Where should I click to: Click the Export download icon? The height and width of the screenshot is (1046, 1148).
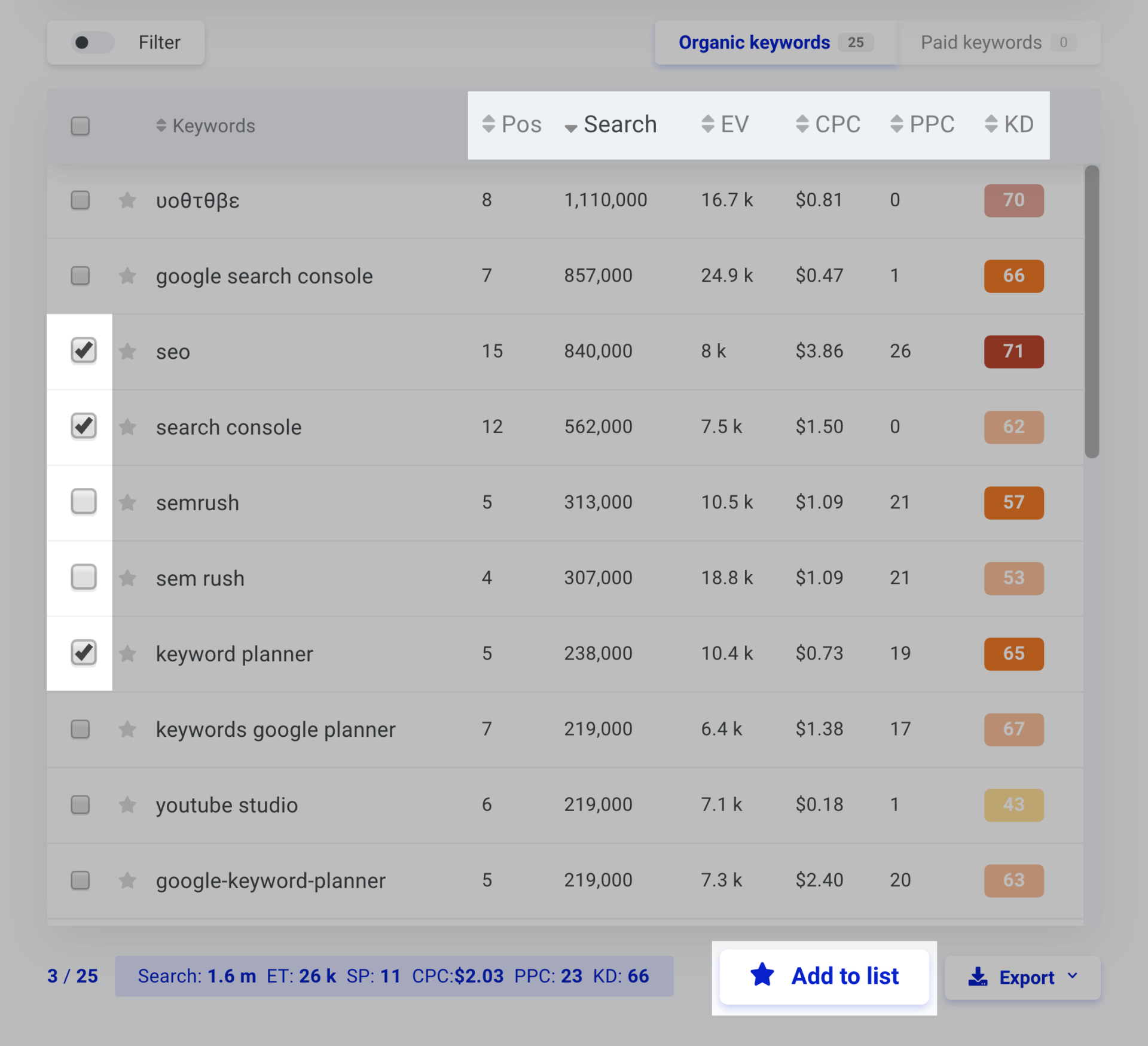point(978,977)
